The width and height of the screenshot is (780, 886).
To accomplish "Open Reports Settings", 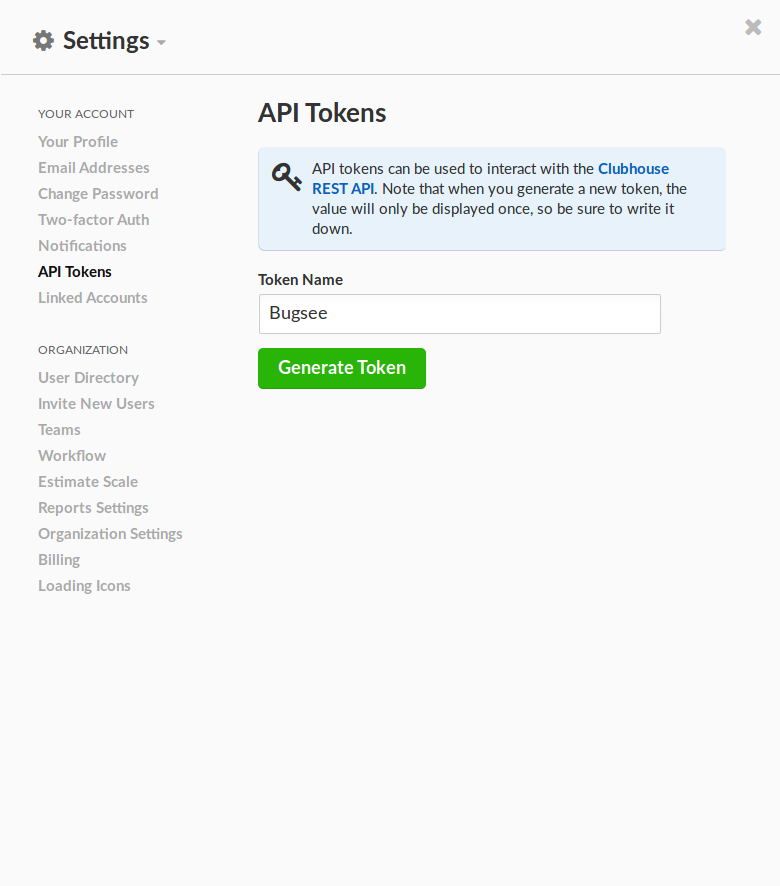I will 92,507.
